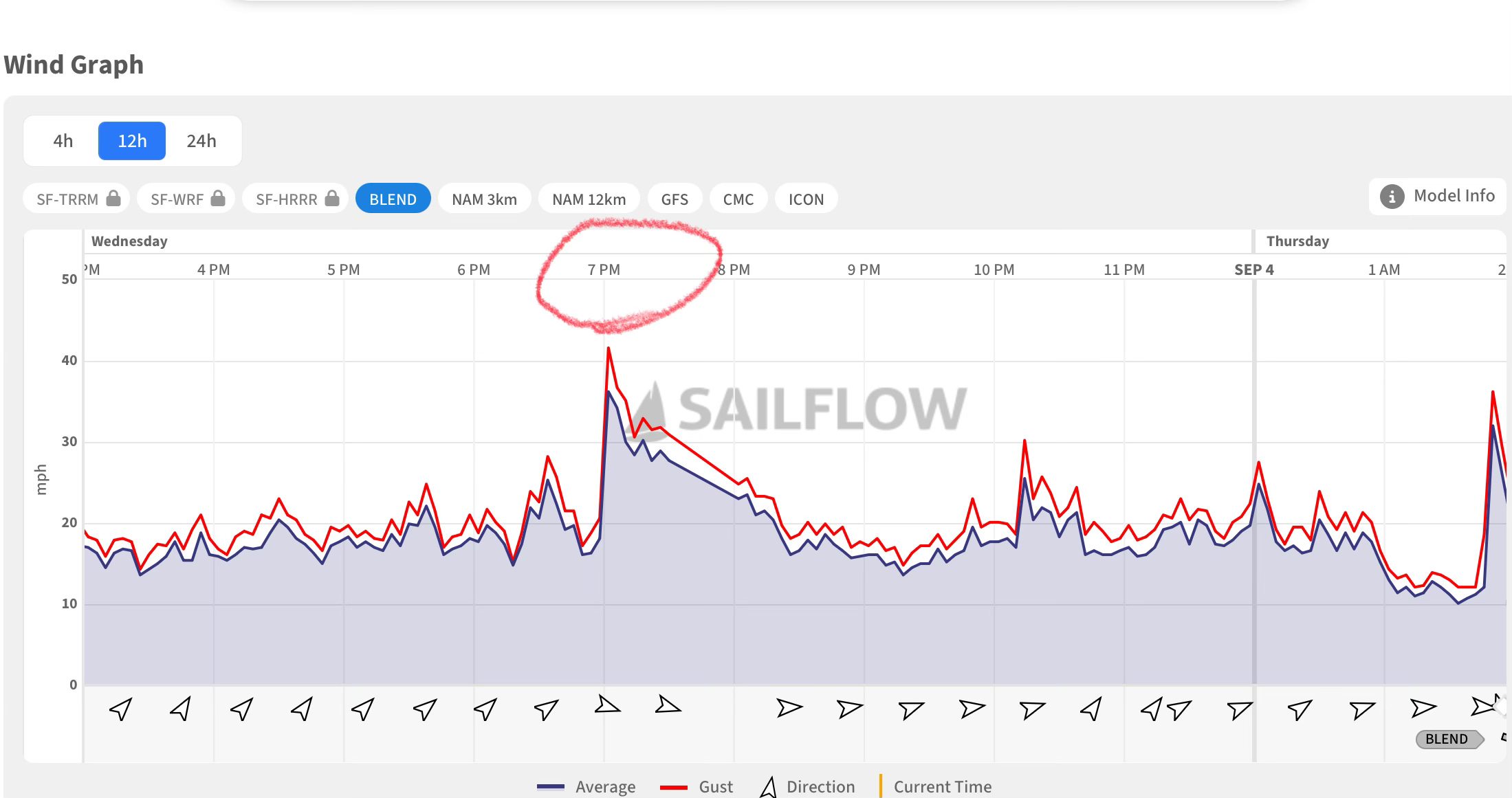Click the 7 PM gust peak on graph
1512x798 pixels.
point(609,349)
